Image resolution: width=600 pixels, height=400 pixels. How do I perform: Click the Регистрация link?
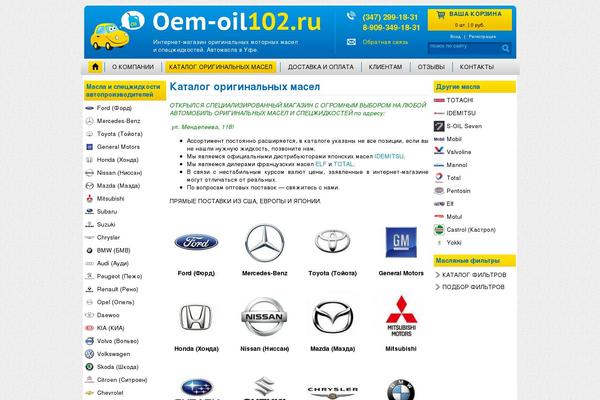(482, 37)
